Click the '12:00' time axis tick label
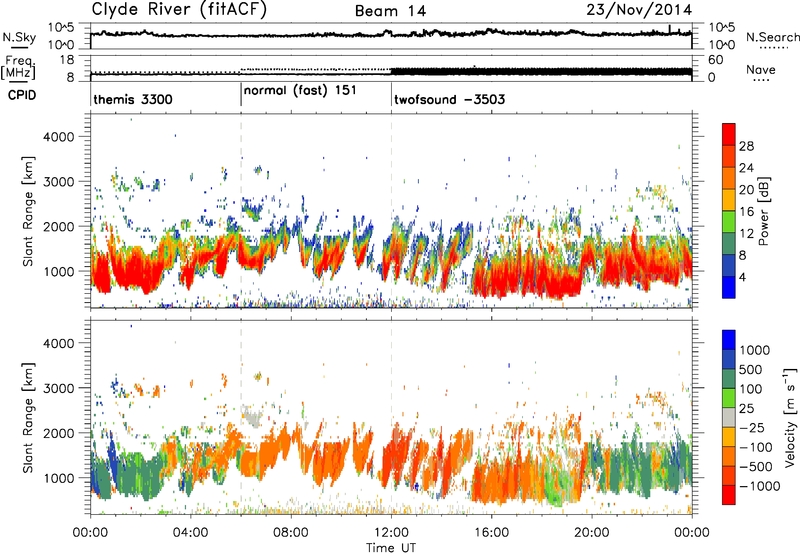The image size is (800, 554). [x=391, y=533]
